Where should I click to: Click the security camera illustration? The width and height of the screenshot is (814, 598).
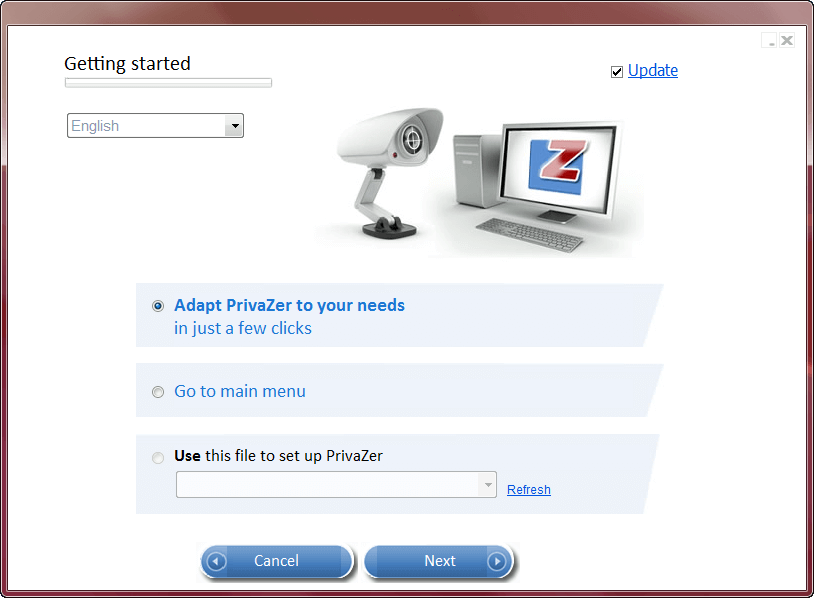pos(390,173)
